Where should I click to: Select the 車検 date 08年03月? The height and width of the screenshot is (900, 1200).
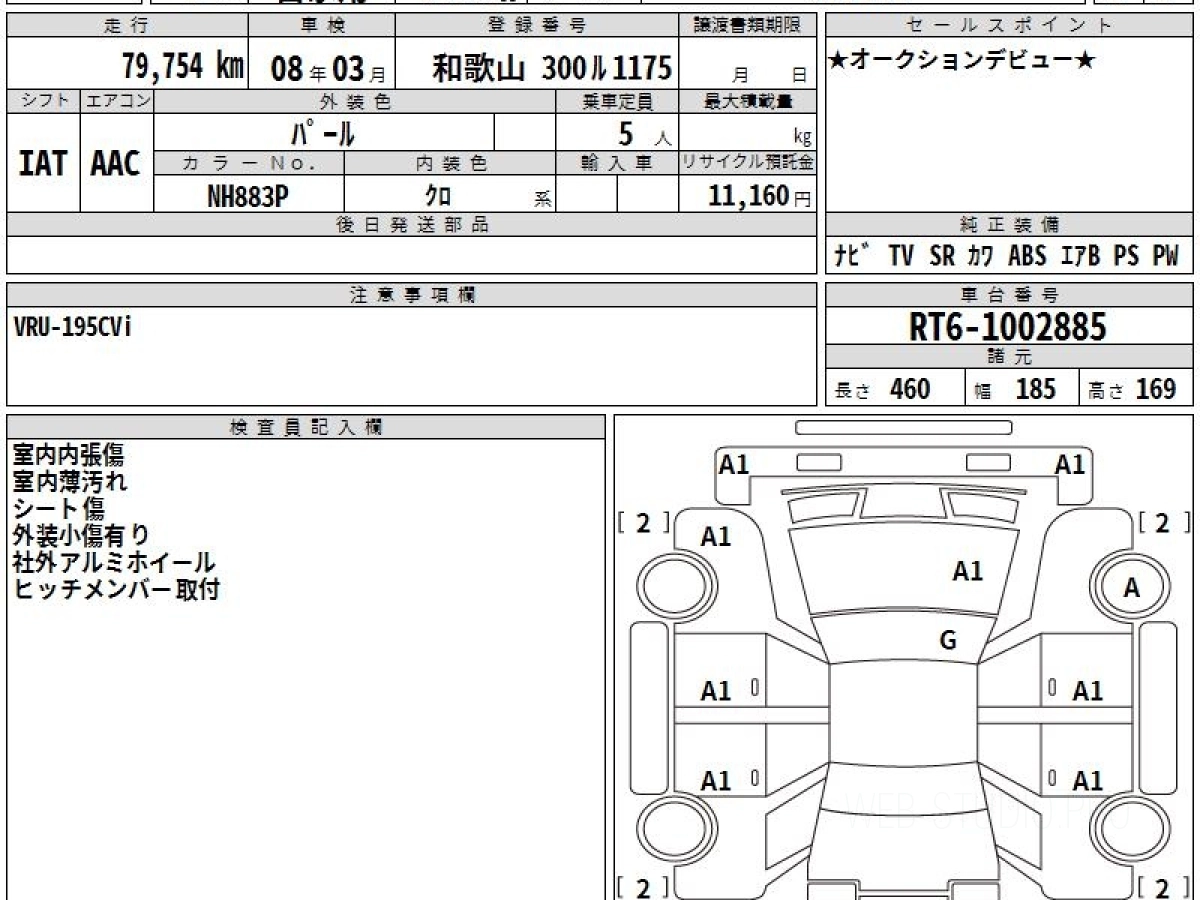(x=328, y=69)
